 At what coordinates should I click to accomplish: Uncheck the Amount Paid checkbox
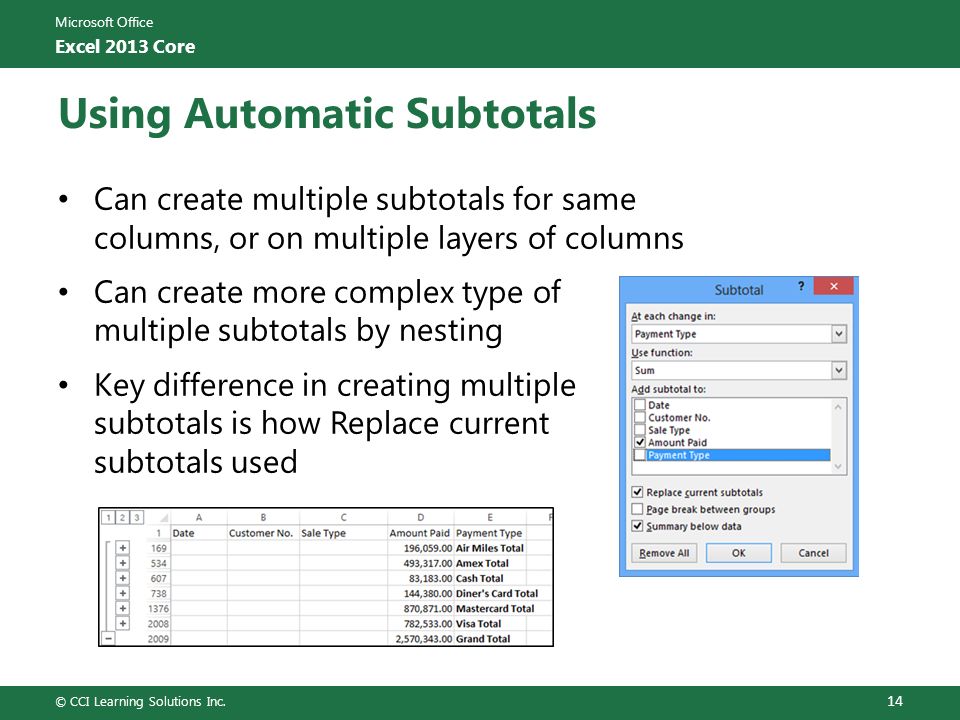pos(640,442)
